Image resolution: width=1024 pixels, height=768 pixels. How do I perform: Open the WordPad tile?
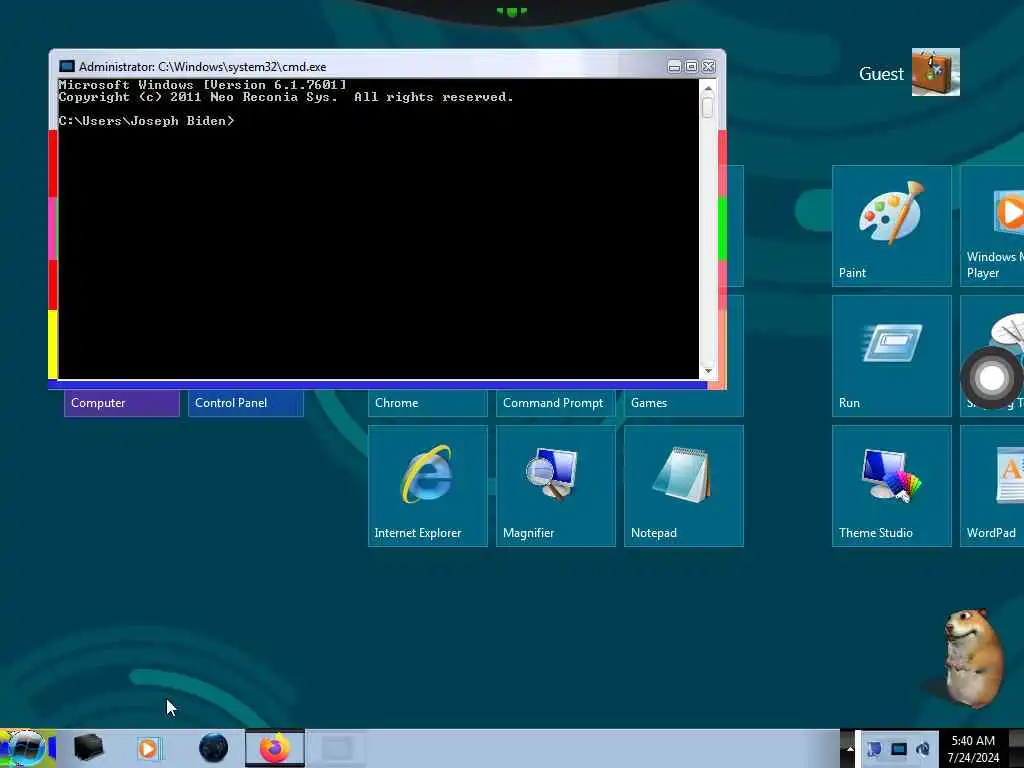[992, 486]
